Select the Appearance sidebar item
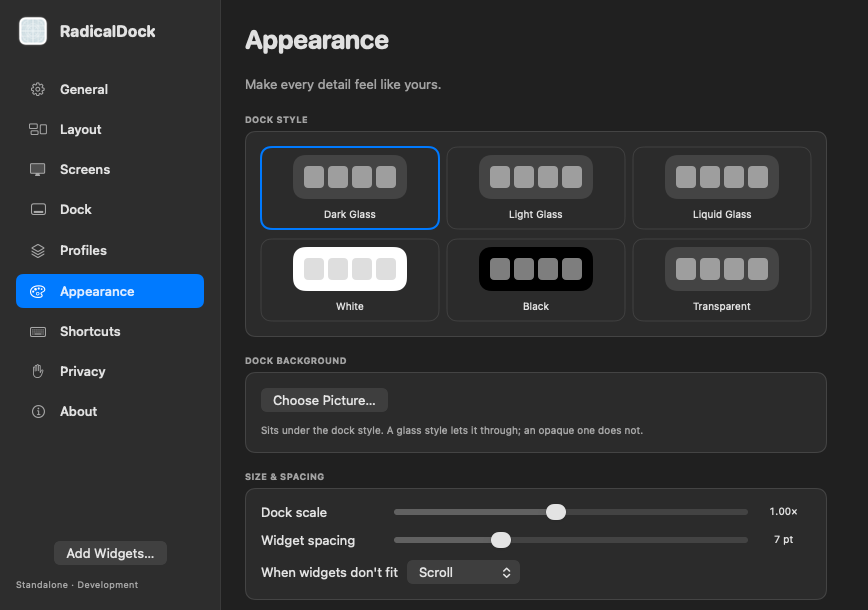The width and height of the screenshot is (868, 610). [x=110, y=291]
